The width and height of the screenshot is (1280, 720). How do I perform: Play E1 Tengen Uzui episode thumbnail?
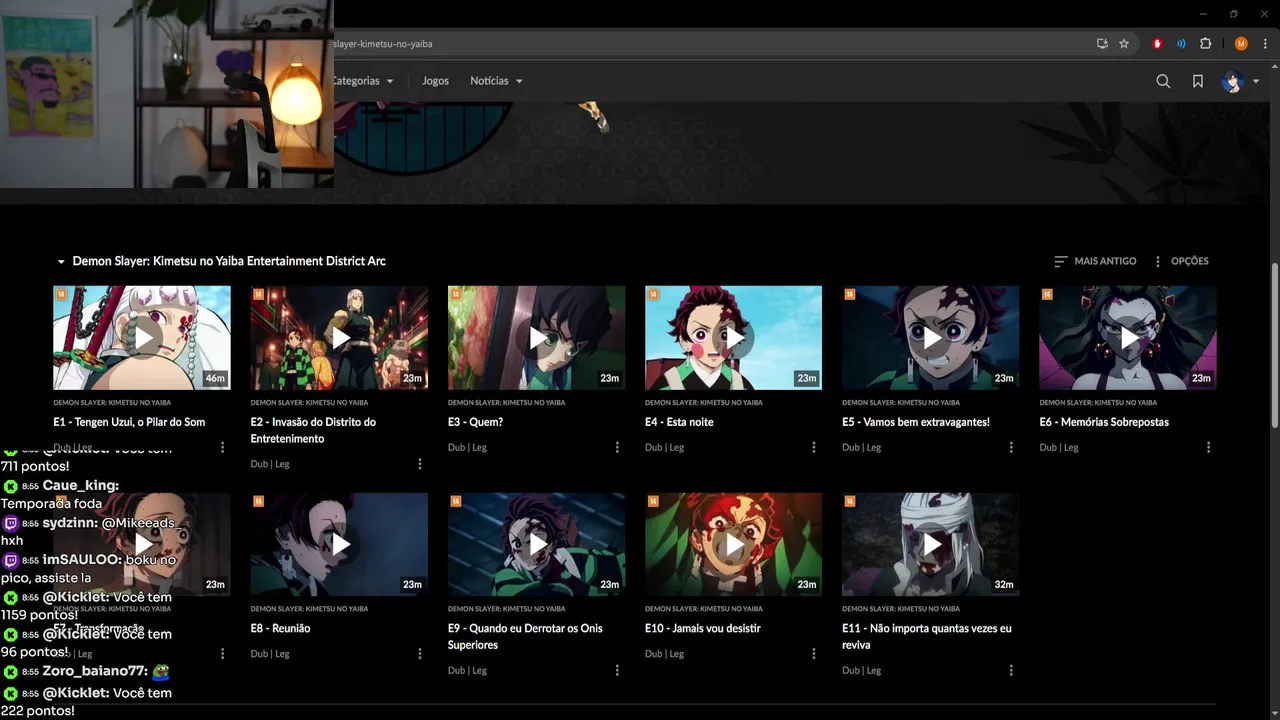[142, 338]
